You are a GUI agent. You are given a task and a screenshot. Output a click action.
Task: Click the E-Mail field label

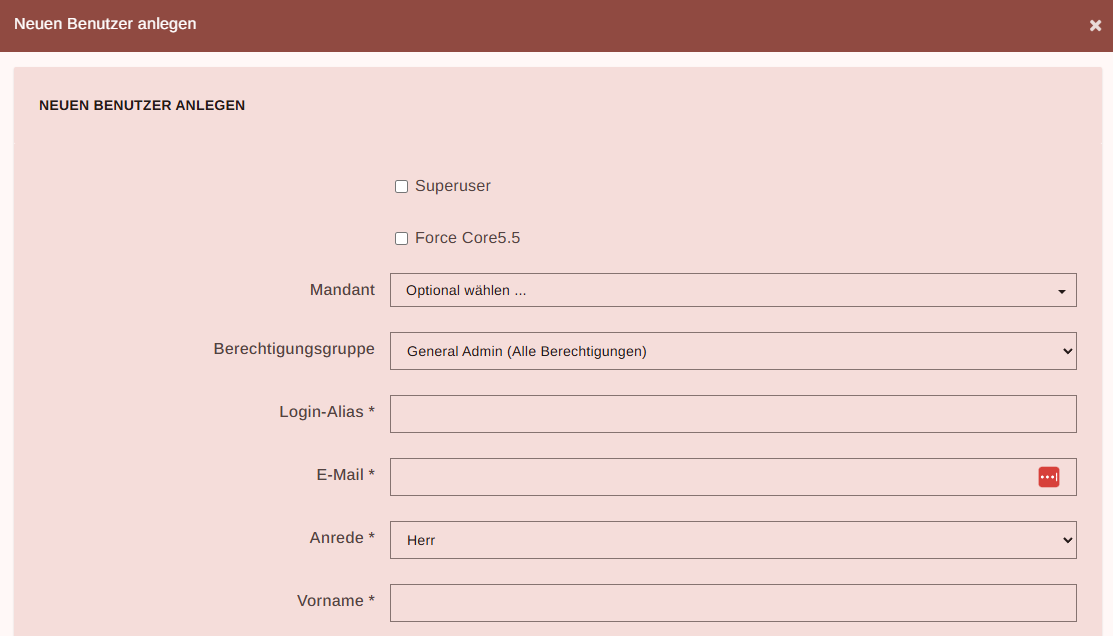(x=345, y=475)
